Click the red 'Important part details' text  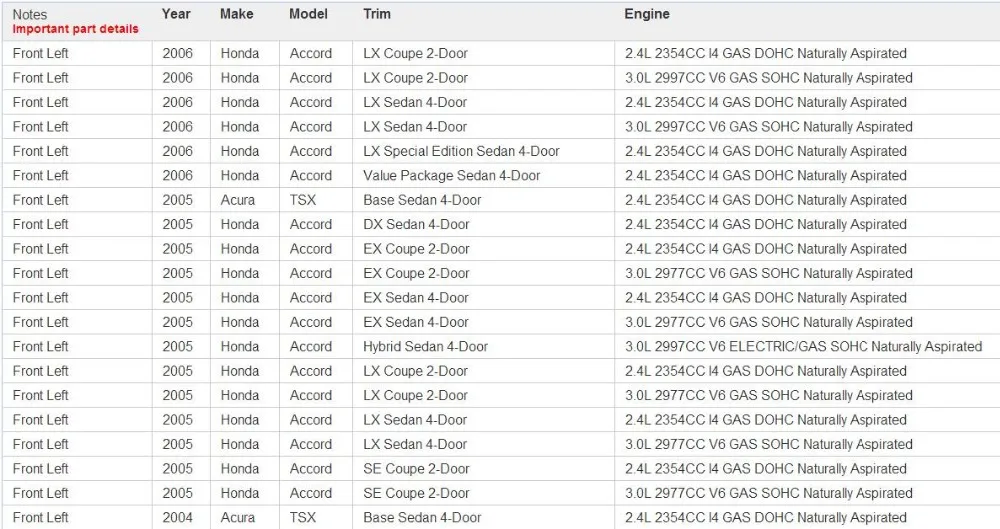point(75,29)
